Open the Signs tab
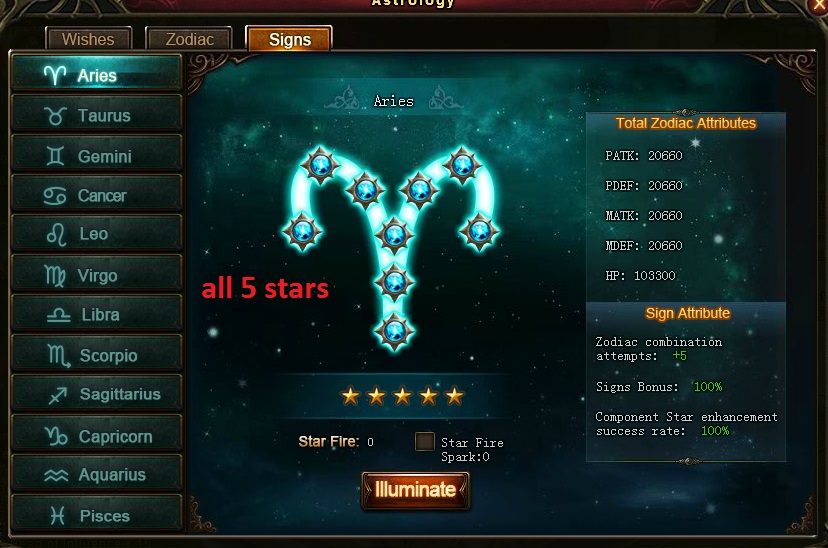The image size is (828, 548). [289, 39]
